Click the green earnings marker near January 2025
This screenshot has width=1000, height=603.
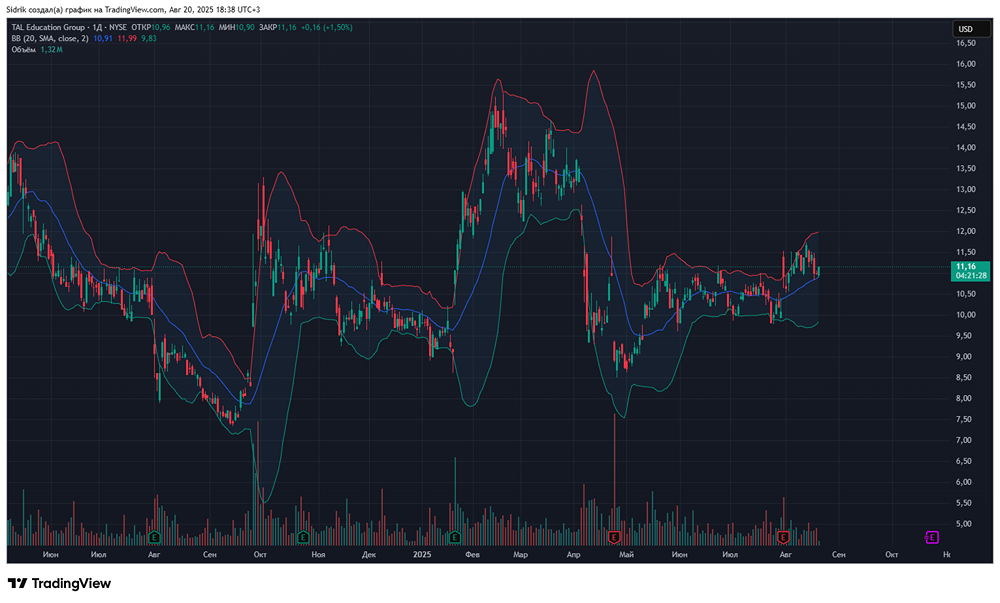(x=455, y=537)
